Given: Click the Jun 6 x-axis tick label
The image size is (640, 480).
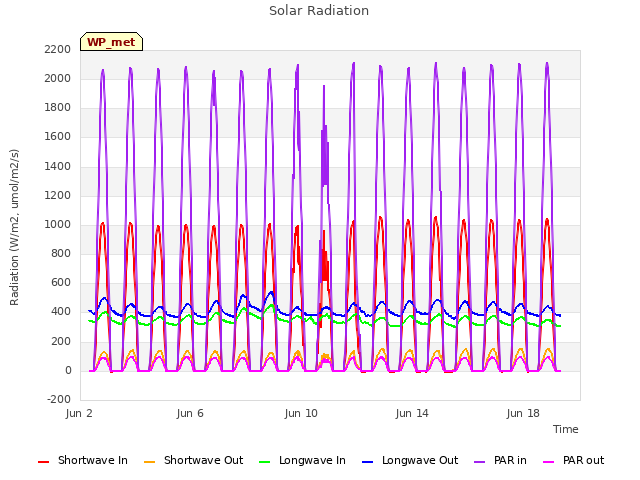Looking at the screenshot, I should point(190,413).
